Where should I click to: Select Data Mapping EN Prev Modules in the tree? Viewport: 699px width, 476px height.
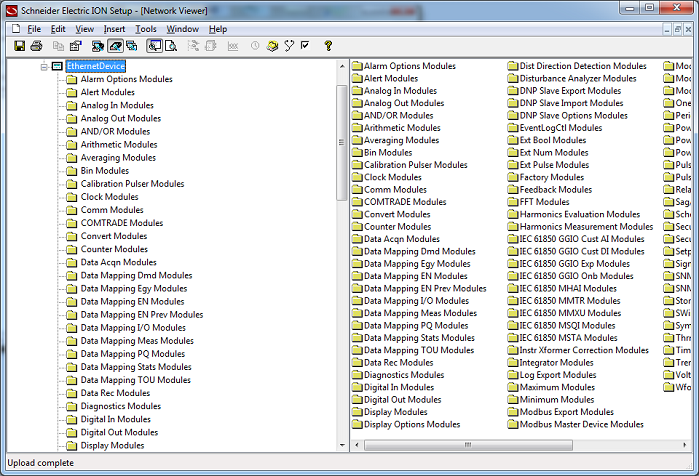[x=142, y=315]
